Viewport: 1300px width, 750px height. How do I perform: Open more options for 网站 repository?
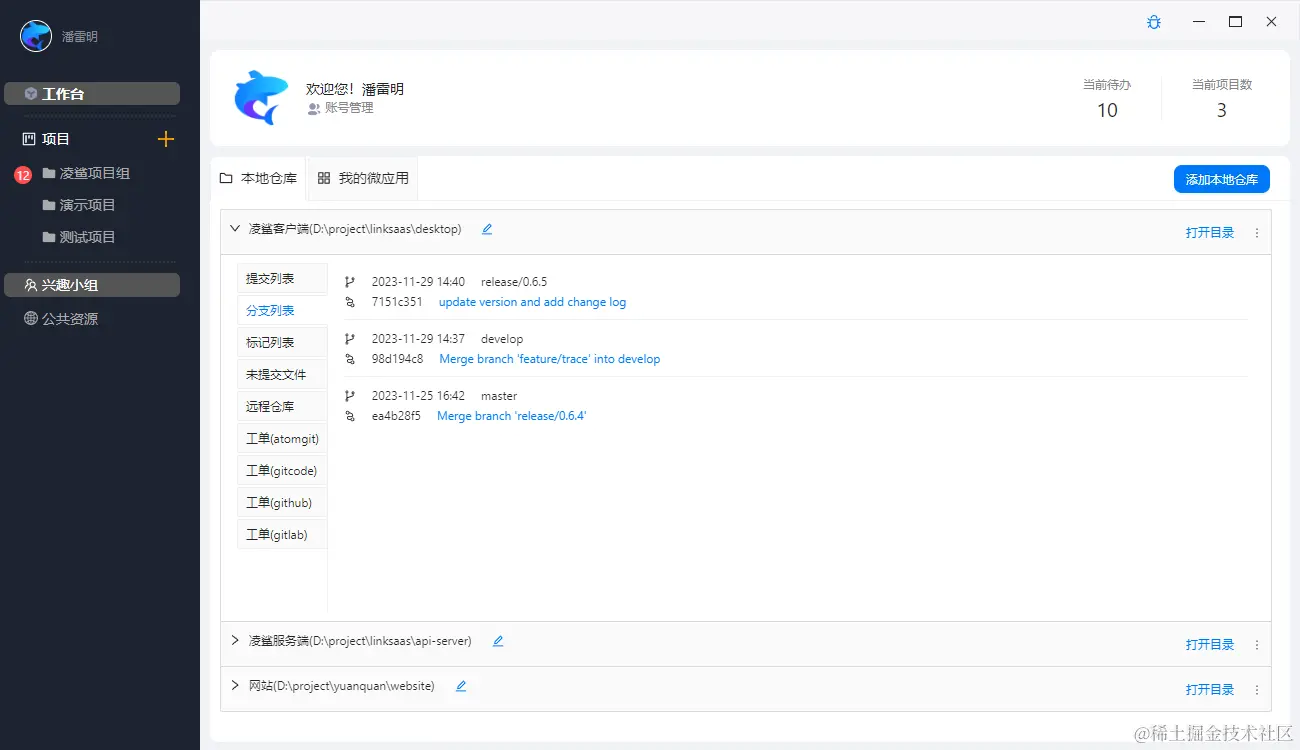[x=1257, y=690]
